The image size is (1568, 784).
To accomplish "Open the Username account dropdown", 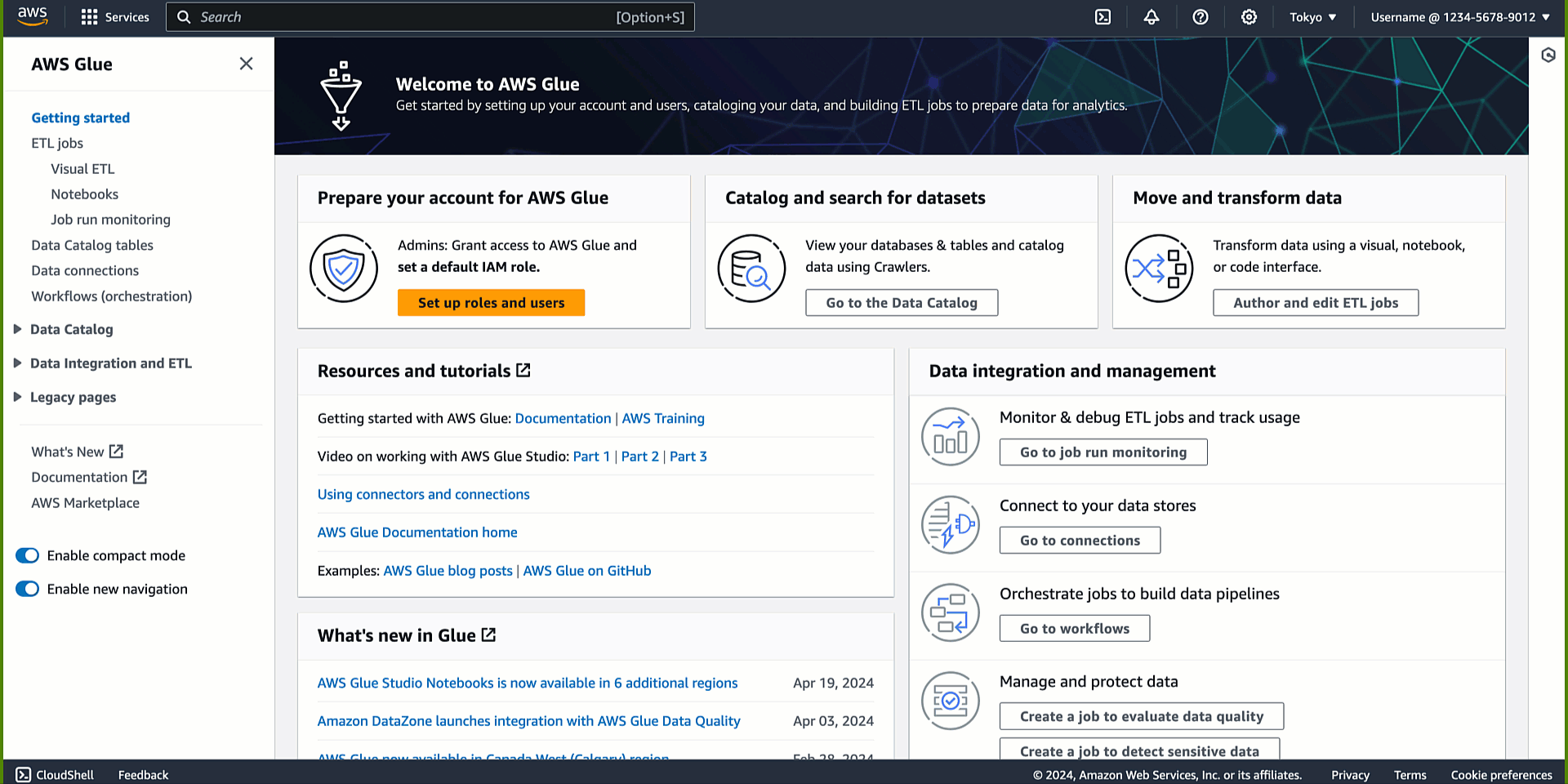I will [1460, 17].
